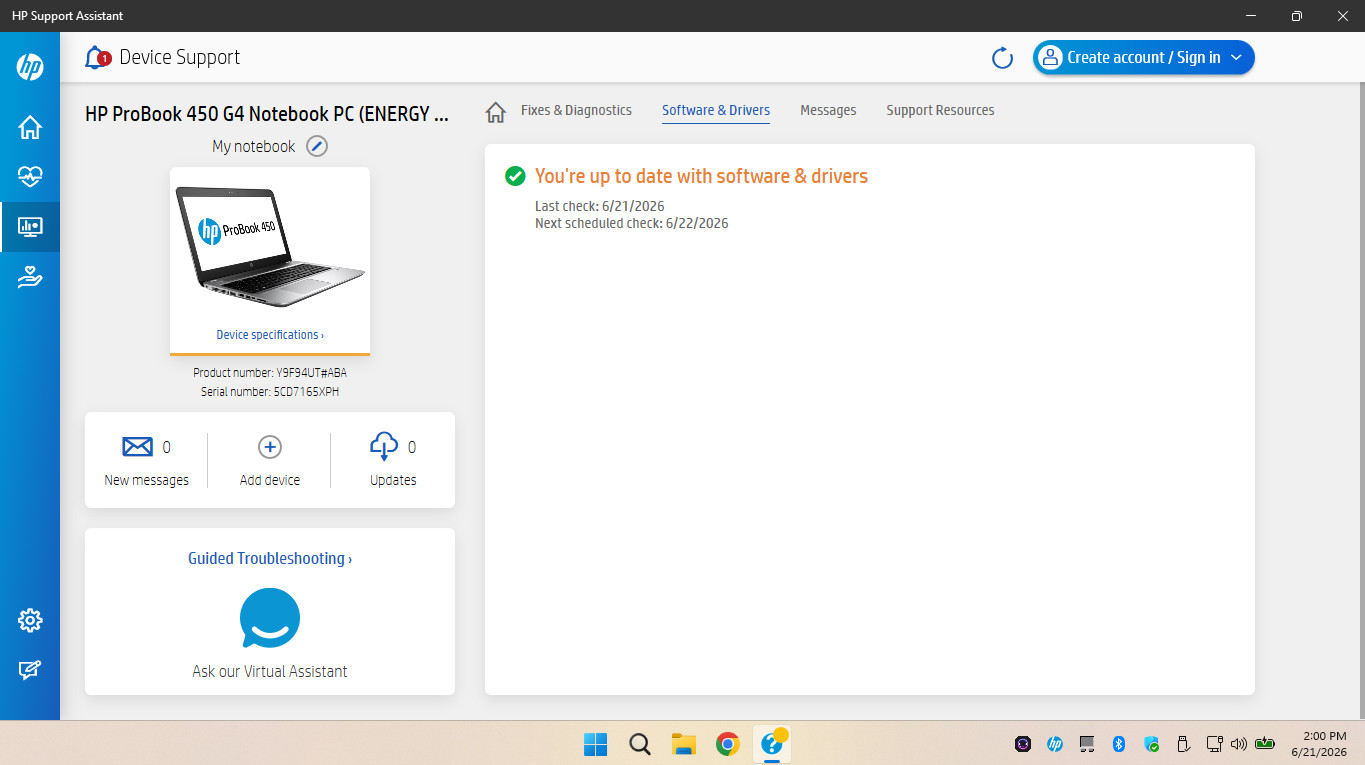Image resolution: width=1365 pixels, height=765 pixels.
Task: Open the Home page from the sidebar
Action: pyautogui.click(x=30, y=127)
